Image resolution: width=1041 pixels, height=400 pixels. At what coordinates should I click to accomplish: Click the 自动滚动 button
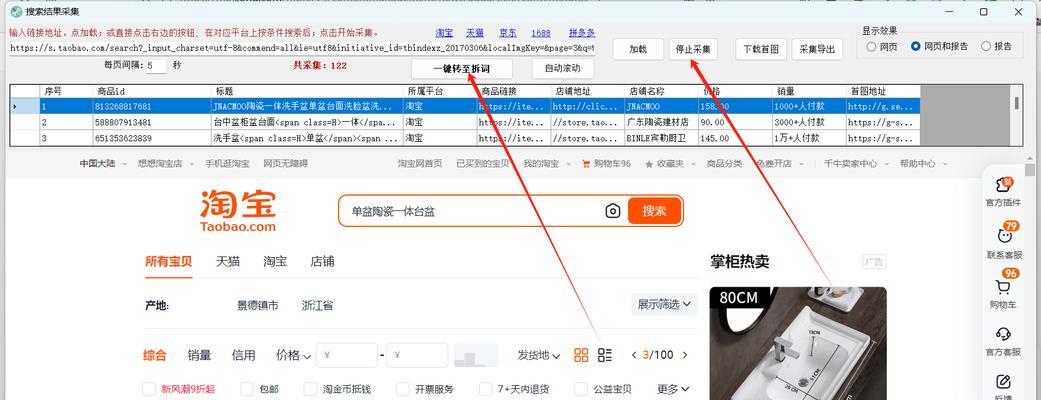(x=562, y=68)
